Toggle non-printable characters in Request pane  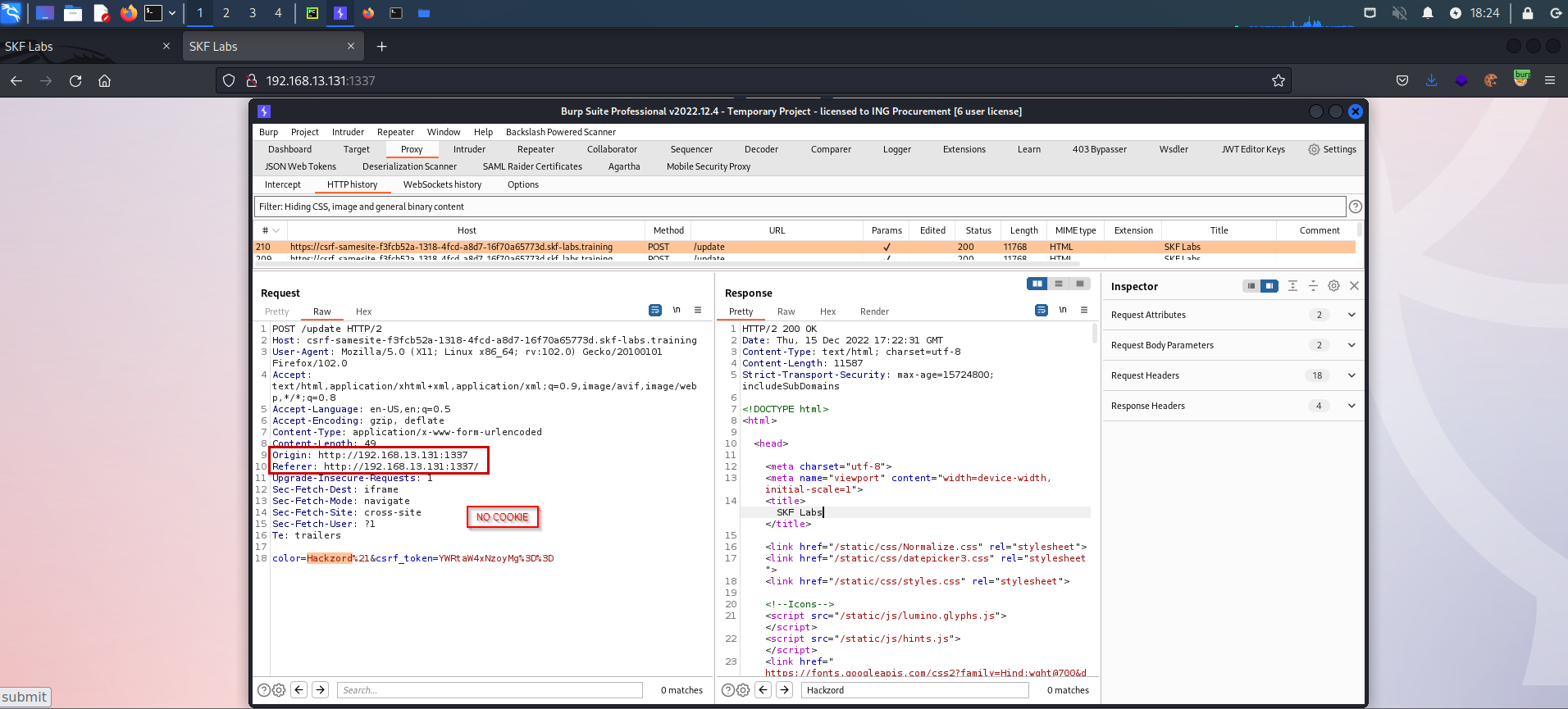coord(677,310)
